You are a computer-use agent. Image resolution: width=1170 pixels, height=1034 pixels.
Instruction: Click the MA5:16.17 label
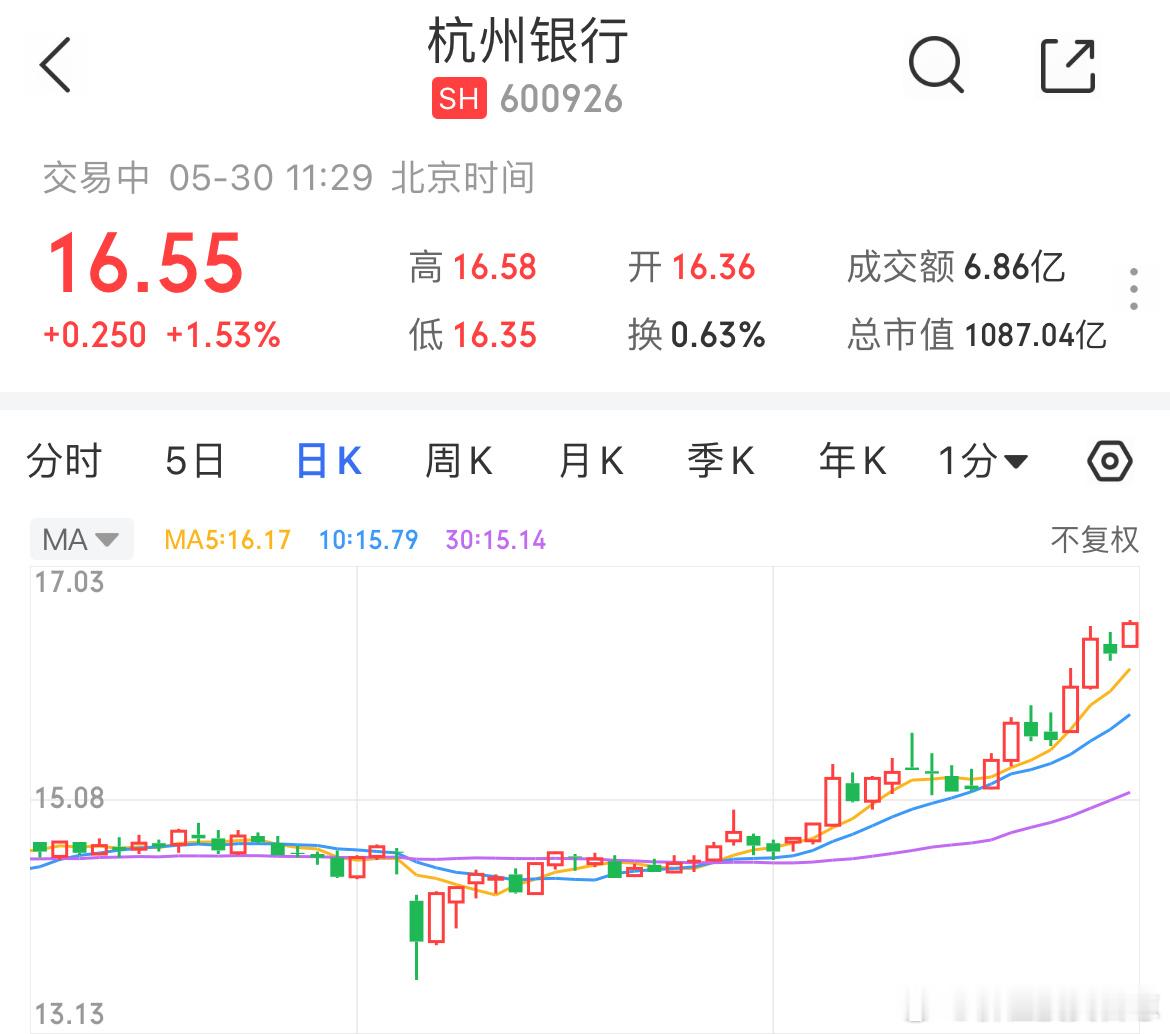(228, 539)
